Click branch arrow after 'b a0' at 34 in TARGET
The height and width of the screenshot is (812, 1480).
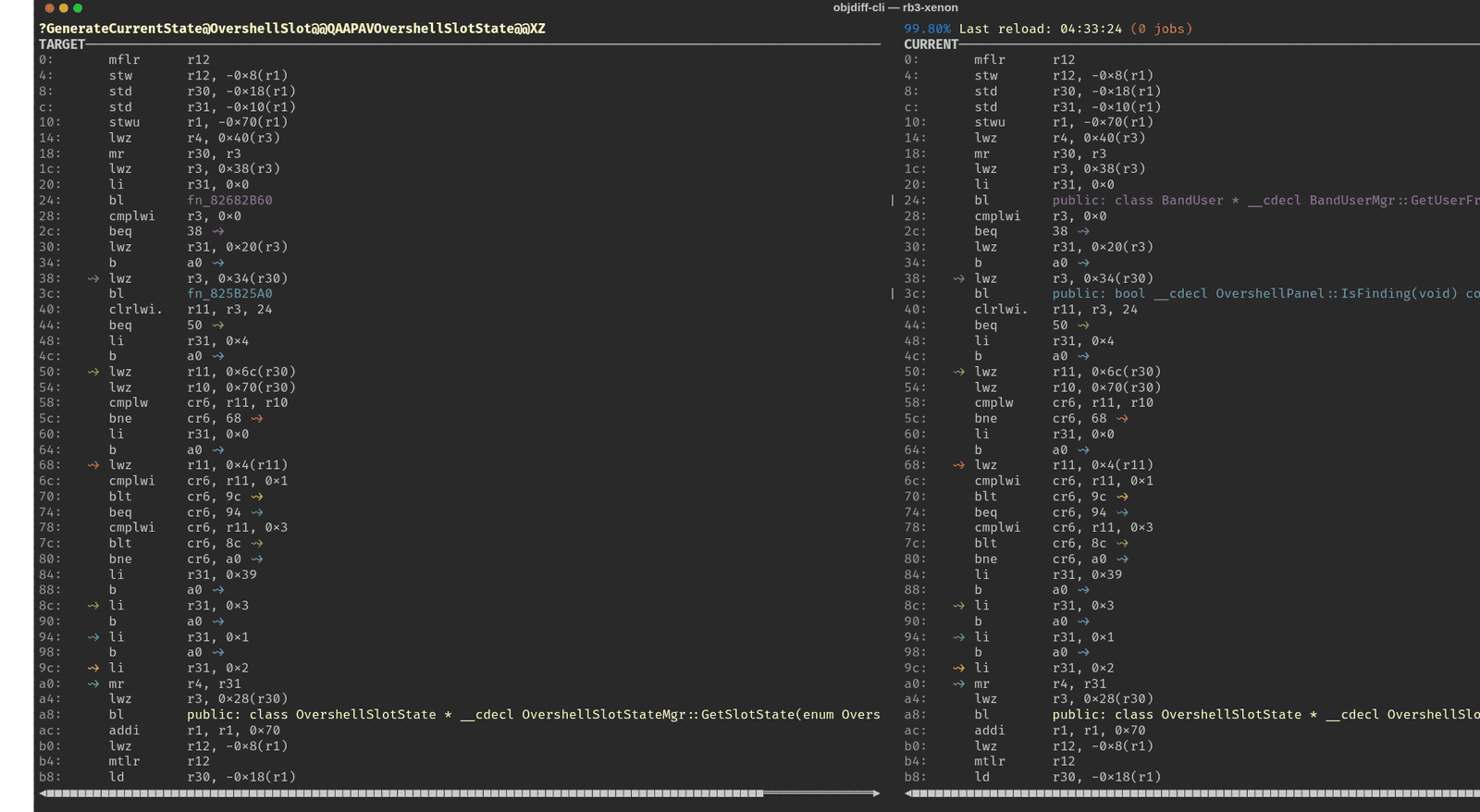[218, 263]
